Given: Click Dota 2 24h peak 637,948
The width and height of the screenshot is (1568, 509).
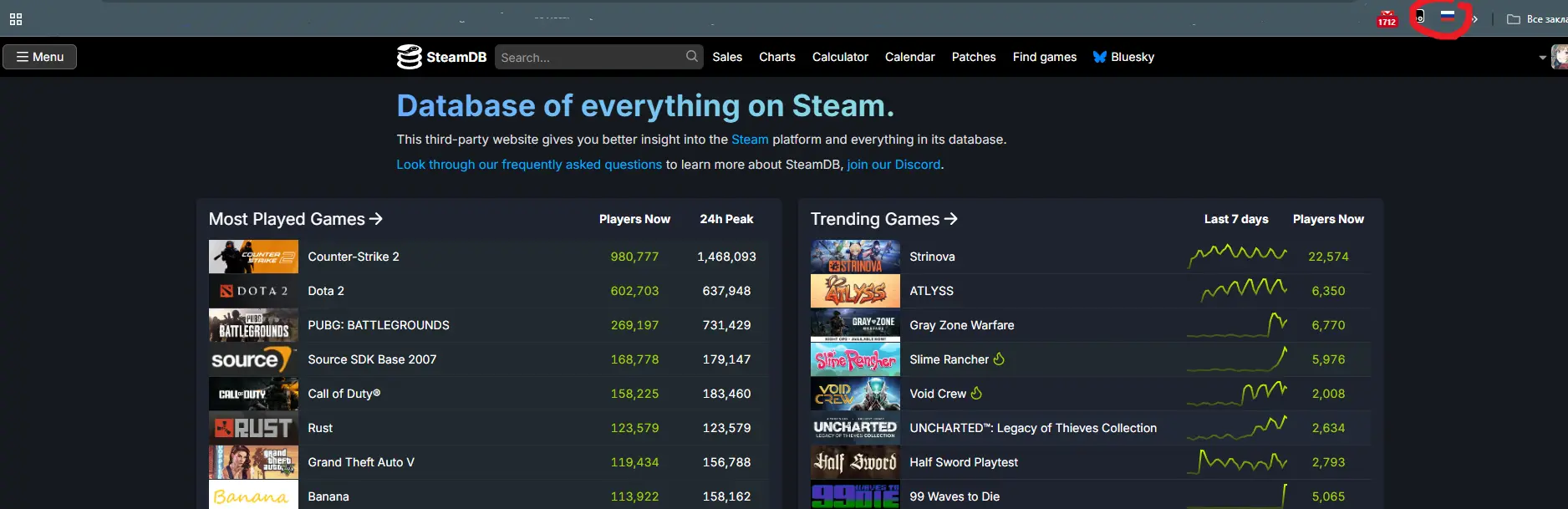Looking at the screenshot, I should click(x=726, y=291).
